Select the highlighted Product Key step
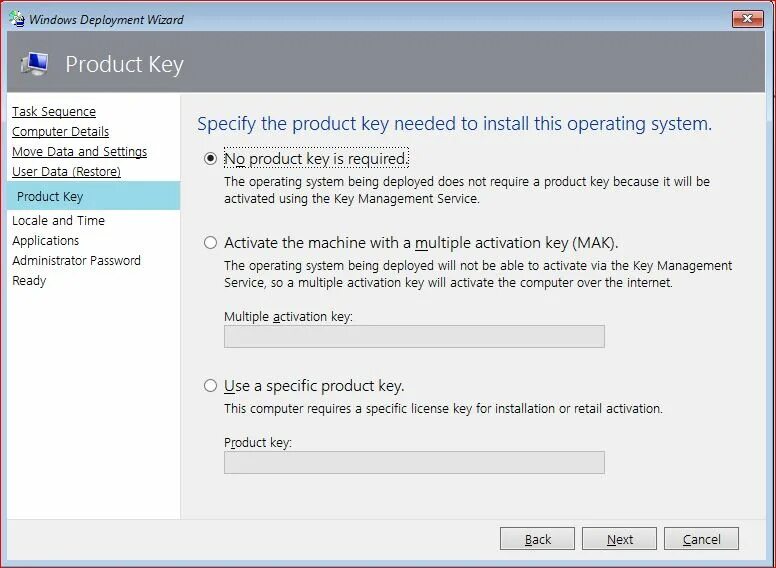This screenshot has height=568, width=776. [50, 196]
